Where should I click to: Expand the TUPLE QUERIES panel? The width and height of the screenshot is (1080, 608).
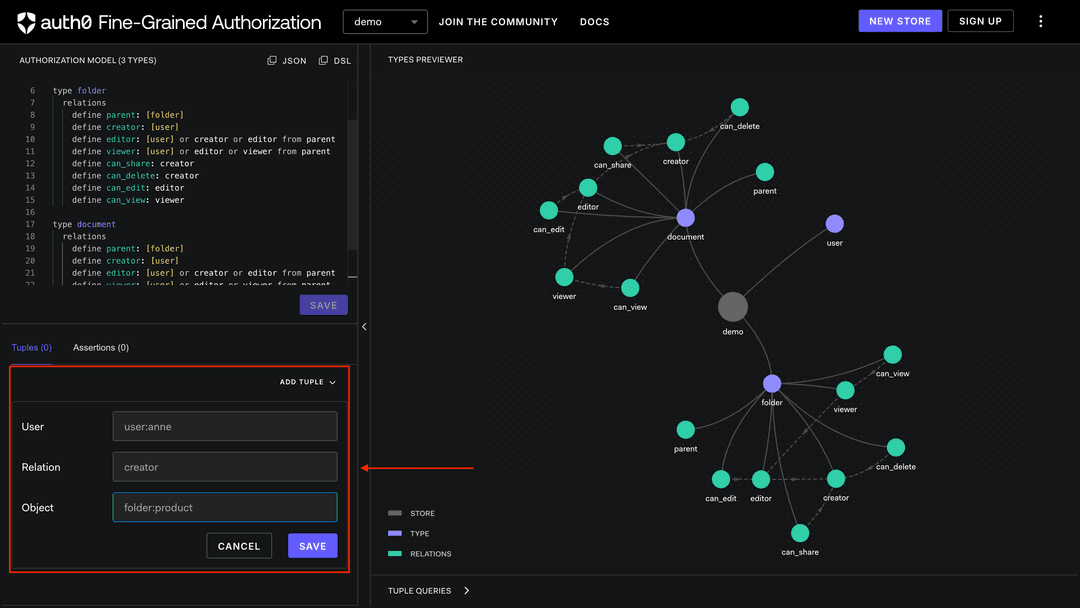click(x=427, y=590)
